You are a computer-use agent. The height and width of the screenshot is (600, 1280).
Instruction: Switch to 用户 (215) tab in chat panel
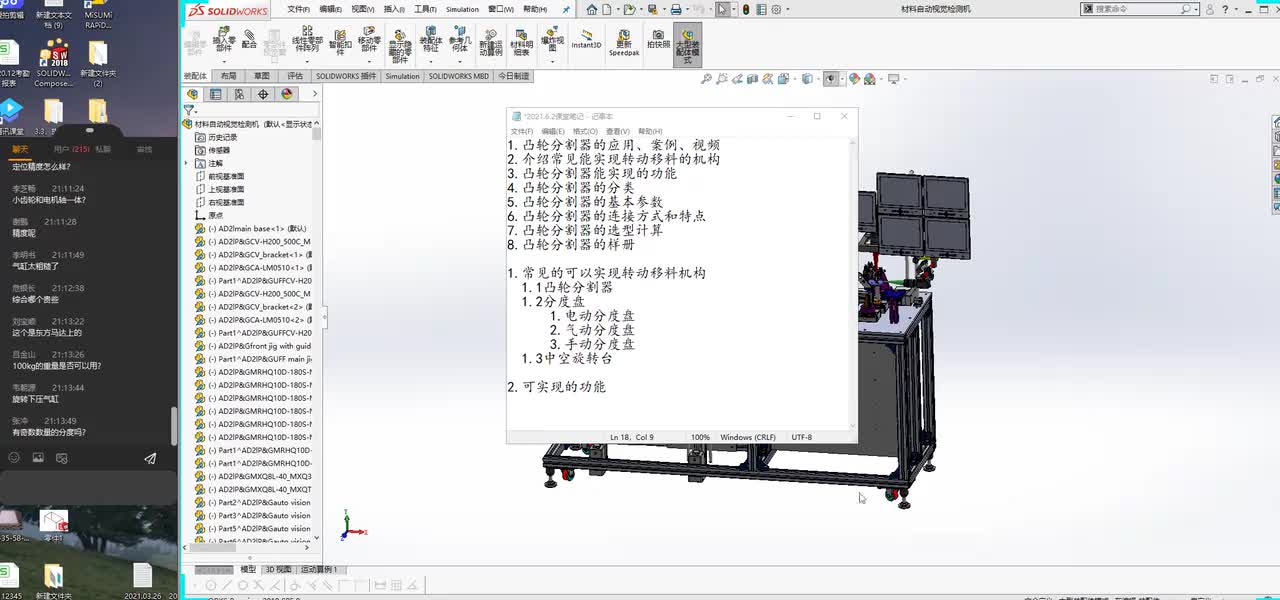pyautogui.click(x=72, y=149)
